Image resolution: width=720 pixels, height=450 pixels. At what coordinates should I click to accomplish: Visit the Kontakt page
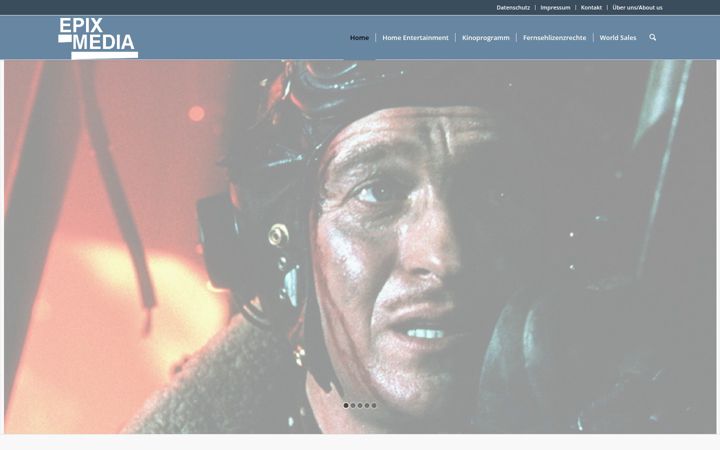coord(591,7)
